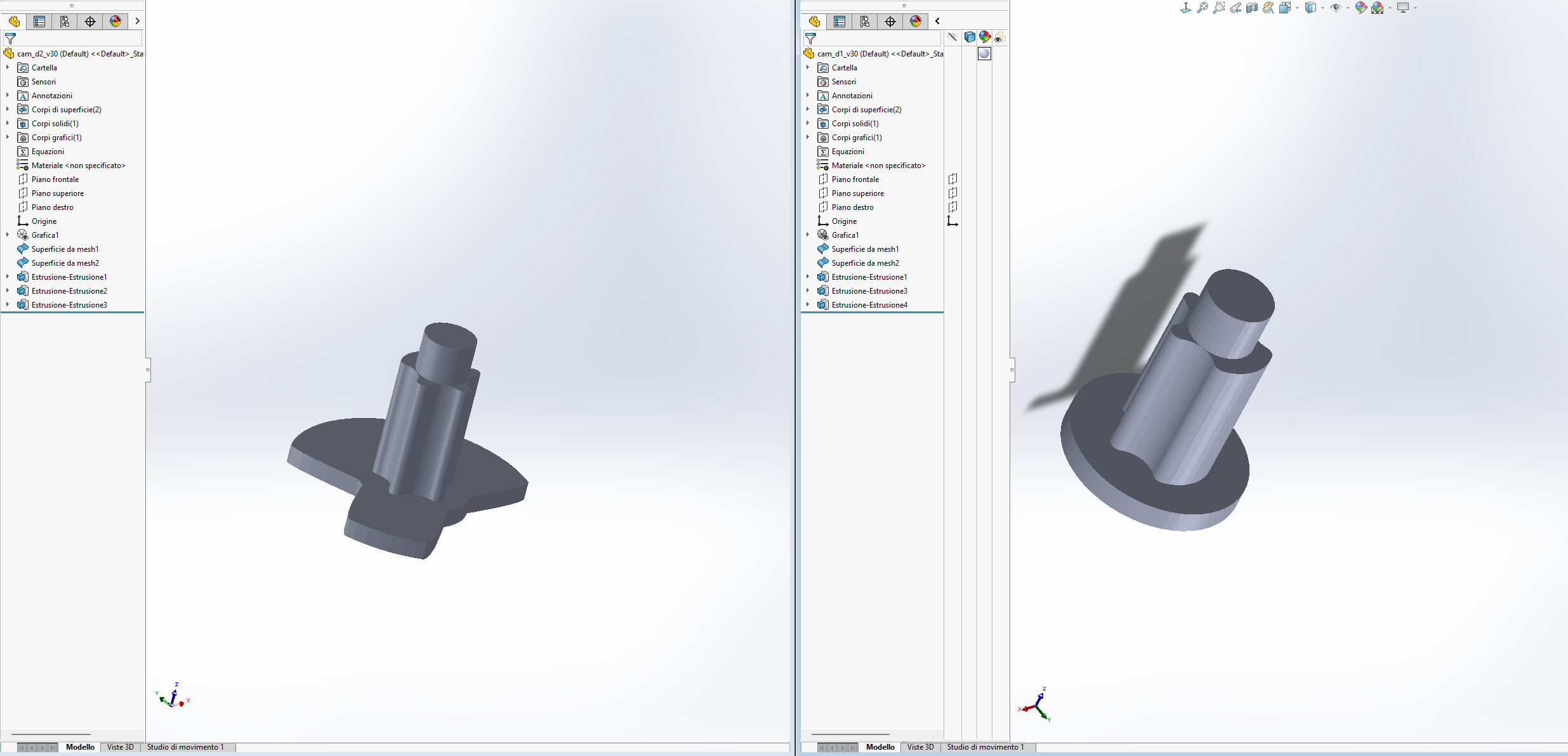The image size is (1568, 756).
Task: Toggle Piano frontale visibility in display pane
Action: [x=952, y=179]
